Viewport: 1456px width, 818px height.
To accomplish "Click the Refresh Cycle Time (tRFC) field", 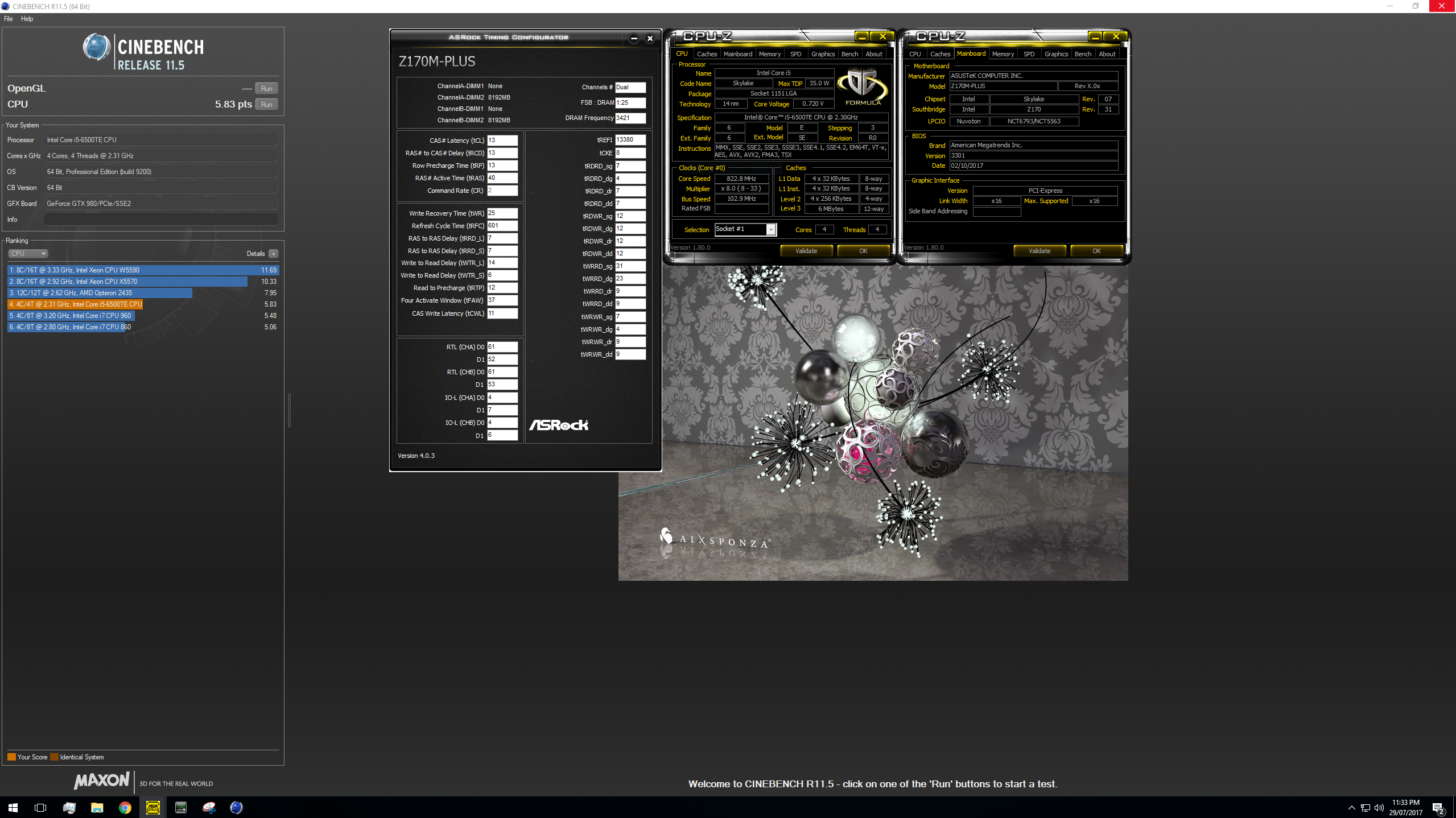I will (502, 226).
